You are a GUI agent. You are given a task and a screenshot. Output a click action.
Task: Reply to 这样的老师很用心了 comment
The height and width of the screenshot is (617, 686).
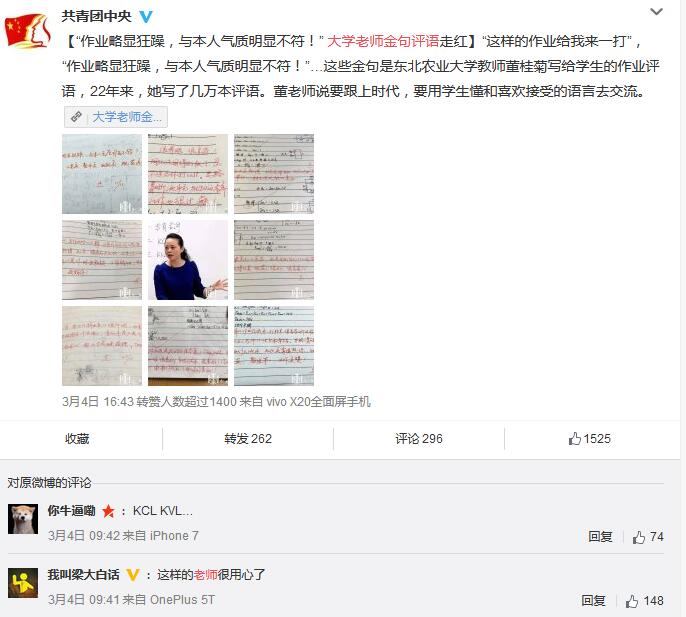click(x=593, y=600)
